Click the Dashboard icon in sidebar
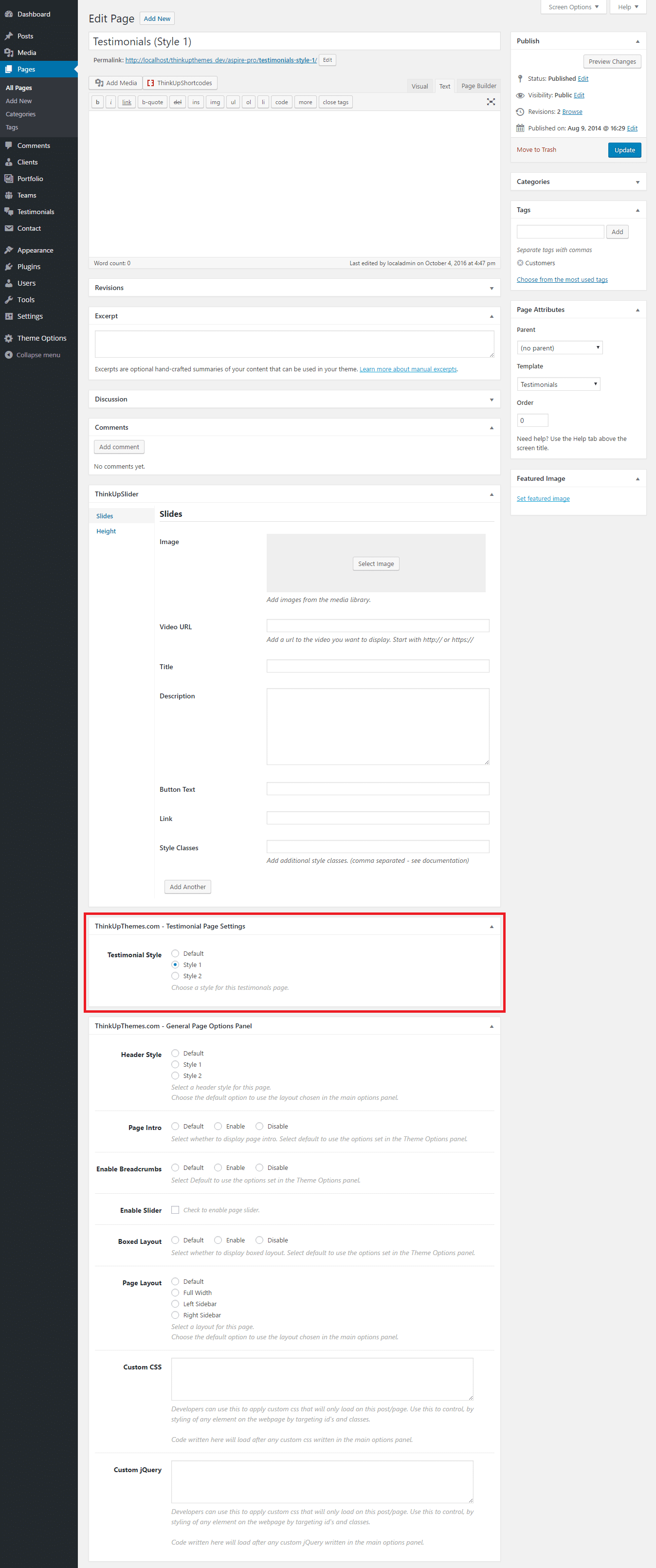Image resolution: width=656 pixels, height=1568 pixels. (x=9, y=14)
